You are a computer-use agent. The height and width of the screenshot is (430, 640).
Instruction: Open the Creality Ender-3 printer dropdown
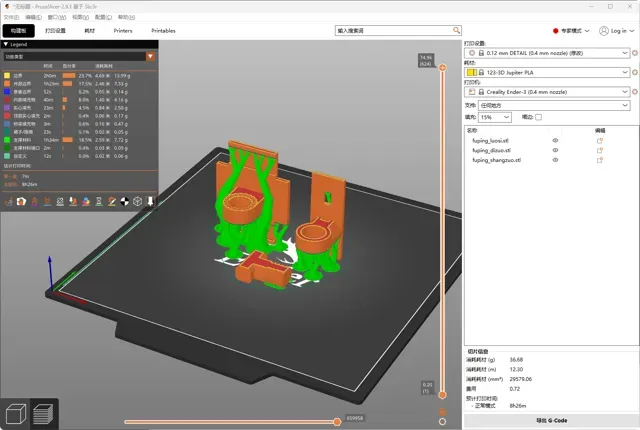coord(547,92)
